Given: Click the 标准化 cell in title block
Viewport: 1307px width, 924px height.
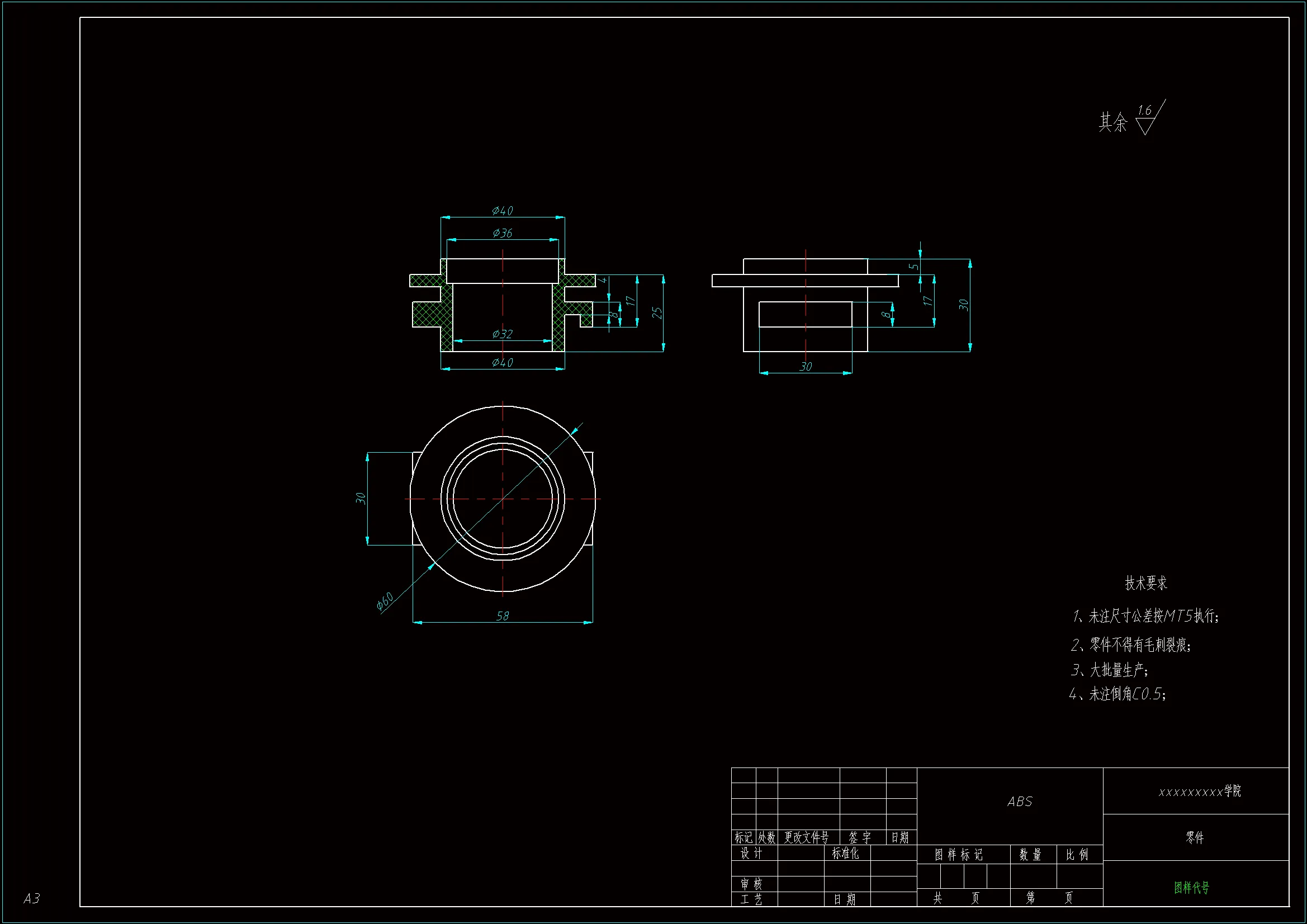Looking at the screenshot, I should (x=845, y=854).
